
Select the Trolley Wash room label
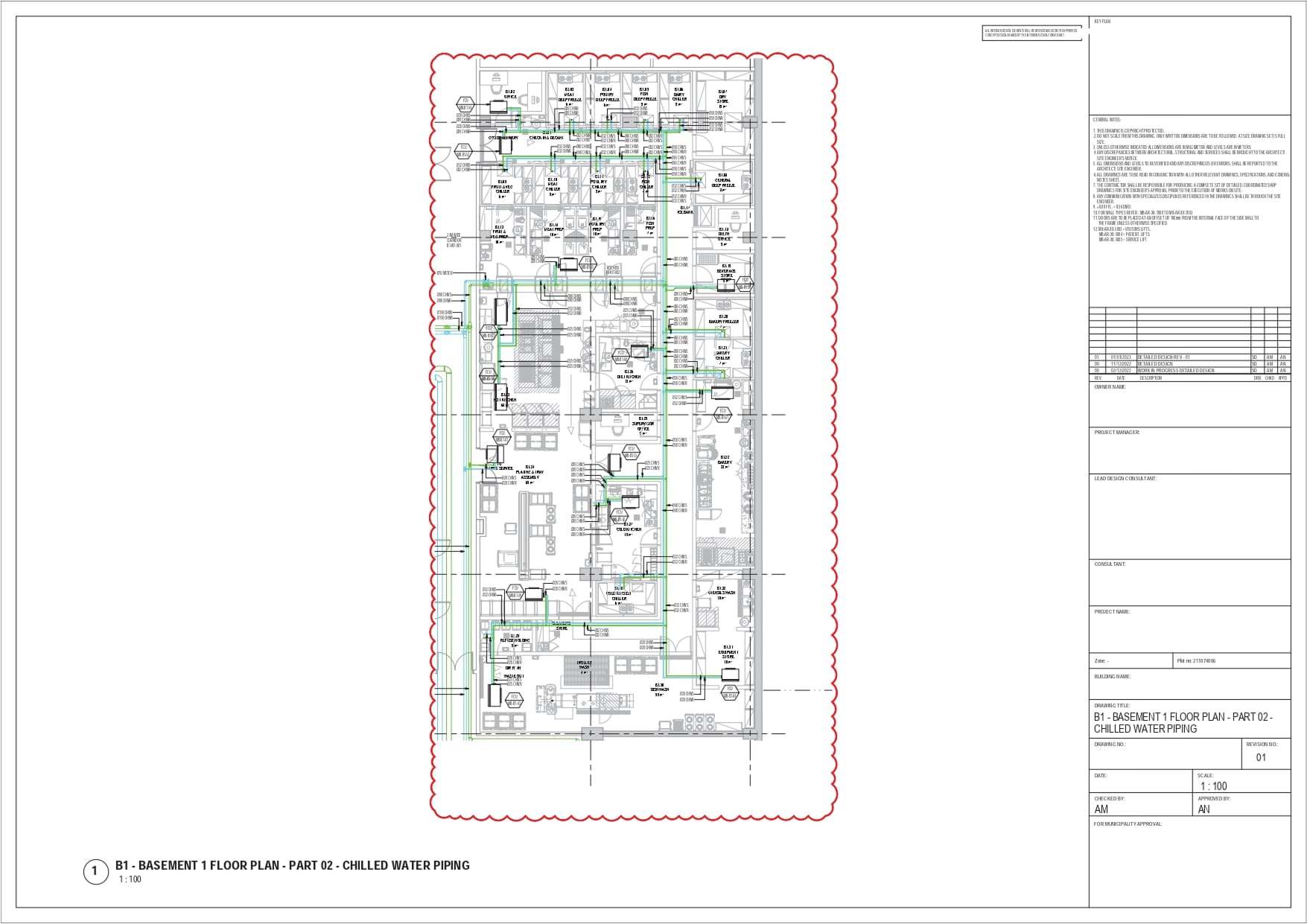(x=584, y=666)
